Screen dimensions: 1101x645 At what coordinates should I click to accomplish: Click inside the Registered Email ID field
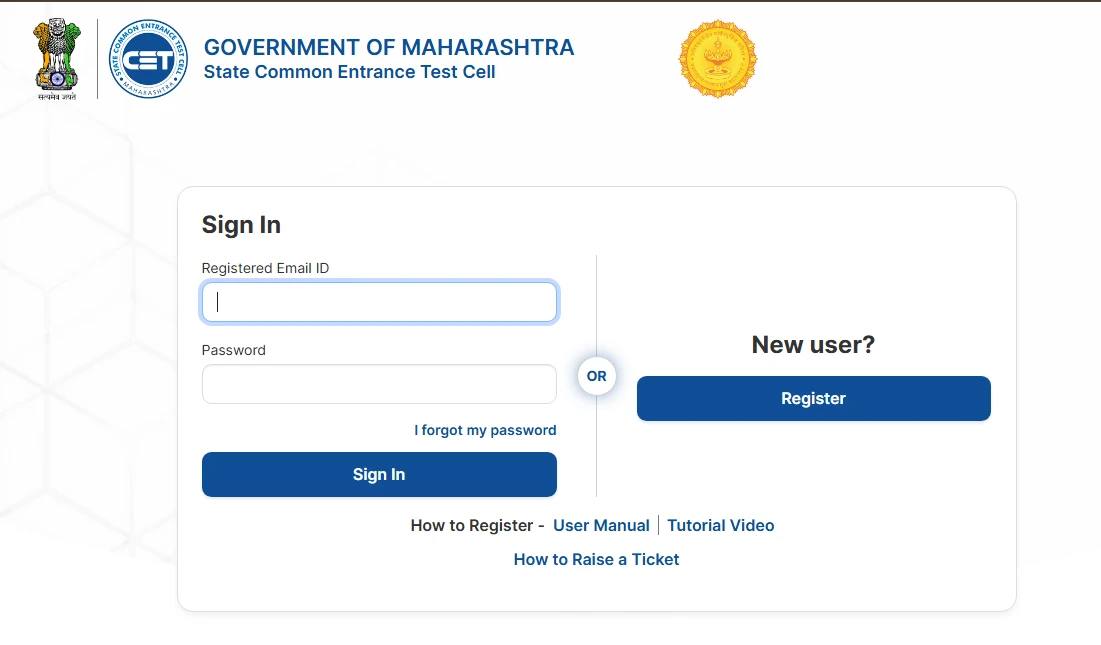coord(379,301)
